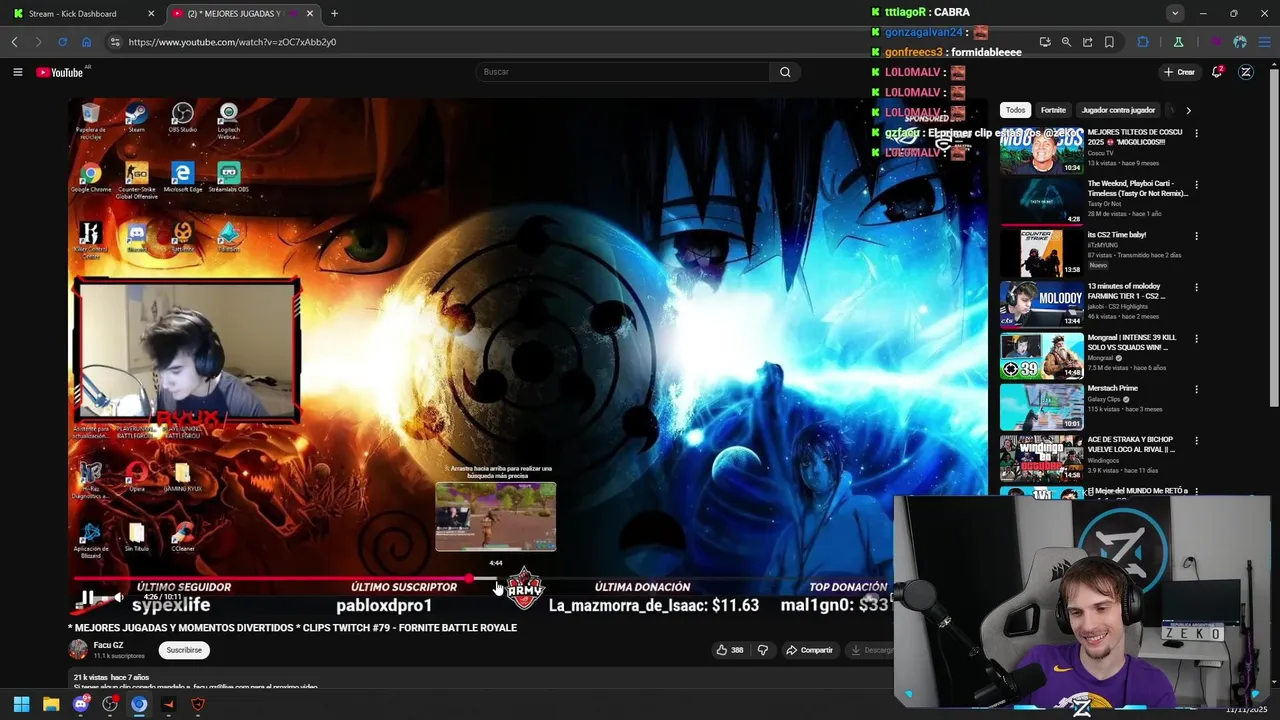Click the browser back arrow
The width and height of the screenshot is (1280, 720).
[14, 42]
